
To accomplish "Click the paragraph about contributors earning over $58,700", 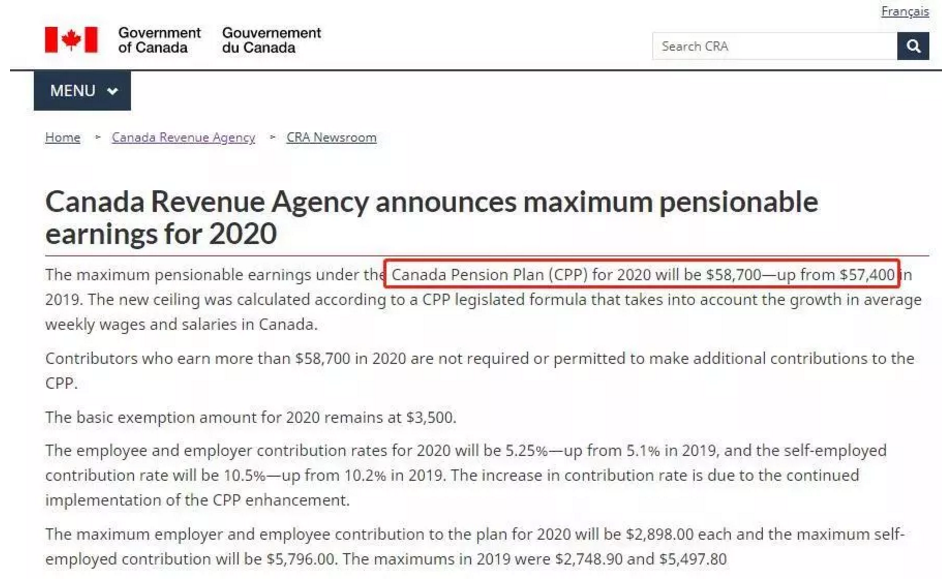I will 479,371.
